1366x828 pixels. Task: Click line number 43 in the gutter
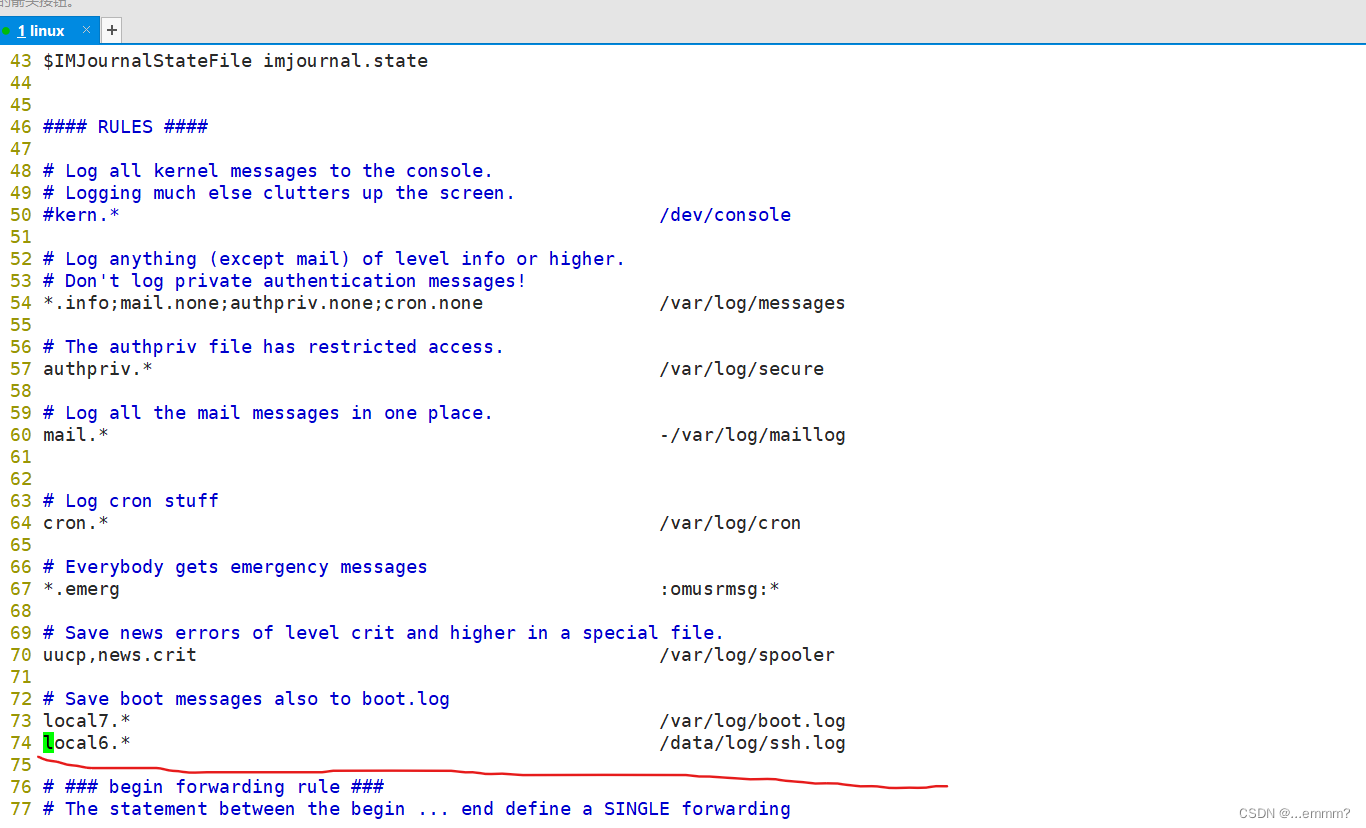click(x=20, y=61)
